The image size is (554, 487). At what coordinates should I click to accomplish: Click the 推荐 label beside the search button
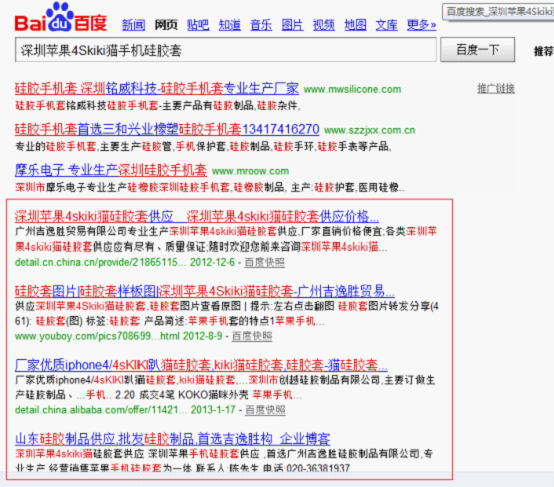(543, 51)
